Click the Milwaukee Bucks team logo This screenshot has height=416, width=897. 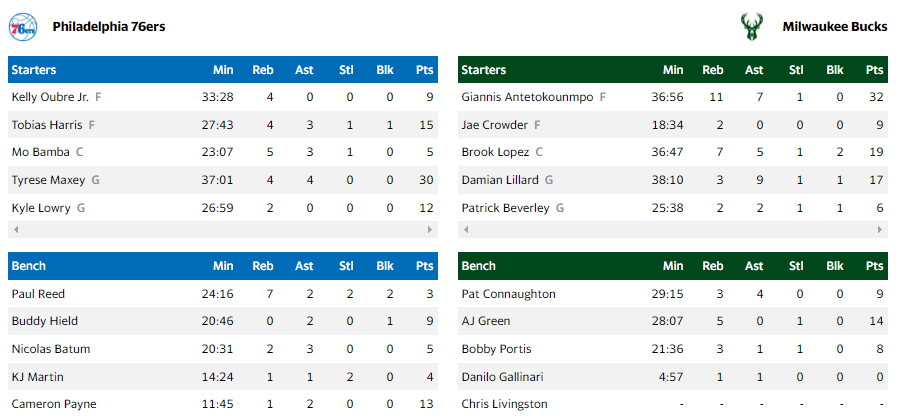point(749,27)
